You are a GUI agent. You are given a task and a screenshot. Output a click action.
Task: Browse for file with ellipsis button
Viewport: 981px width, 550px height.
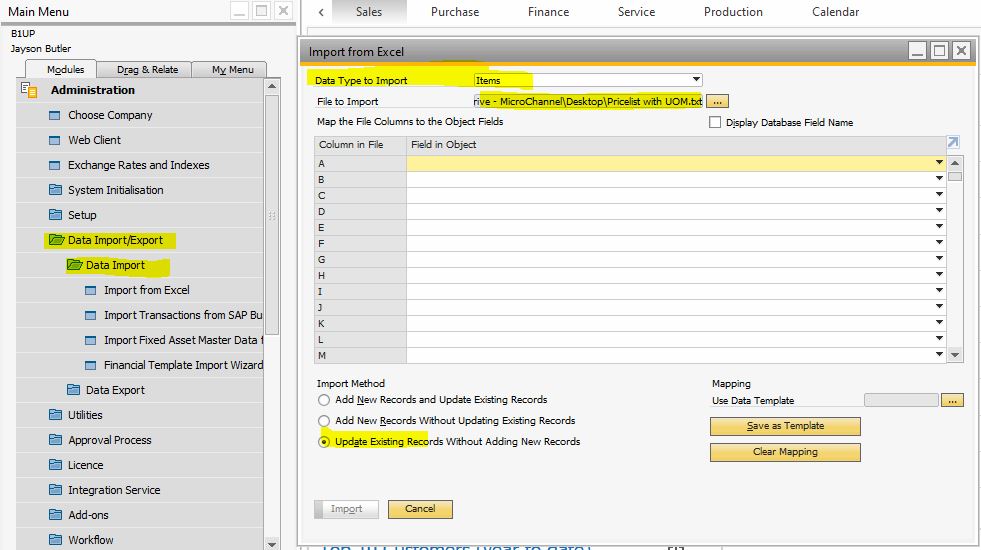coord(719,102)
